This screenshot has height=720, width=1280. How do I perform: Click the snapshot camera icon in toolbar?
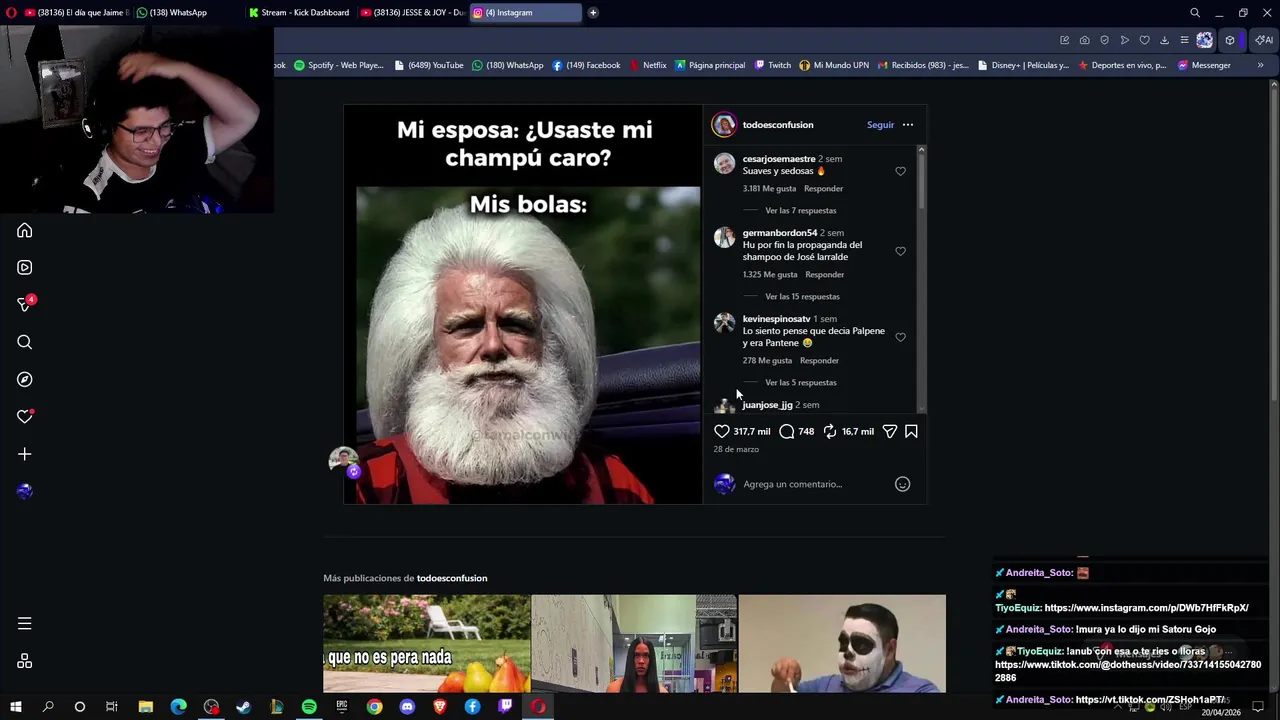1084,40
